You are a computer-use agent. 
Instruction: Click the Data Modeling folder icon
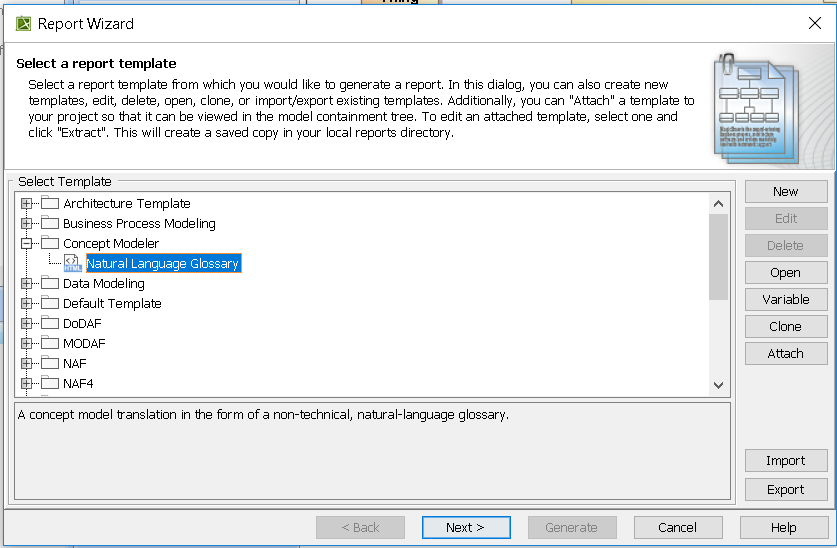(50, 284)
